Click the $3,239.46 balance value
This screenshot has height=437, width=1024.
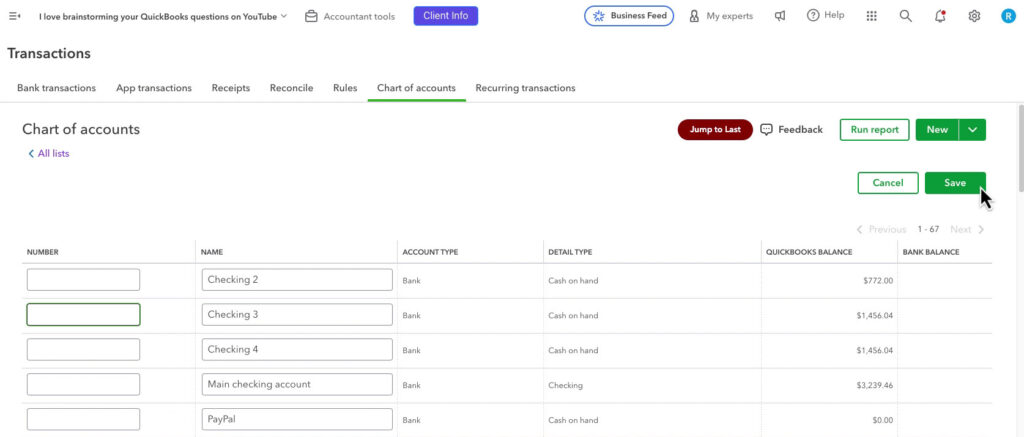click(x=874, y=385)
